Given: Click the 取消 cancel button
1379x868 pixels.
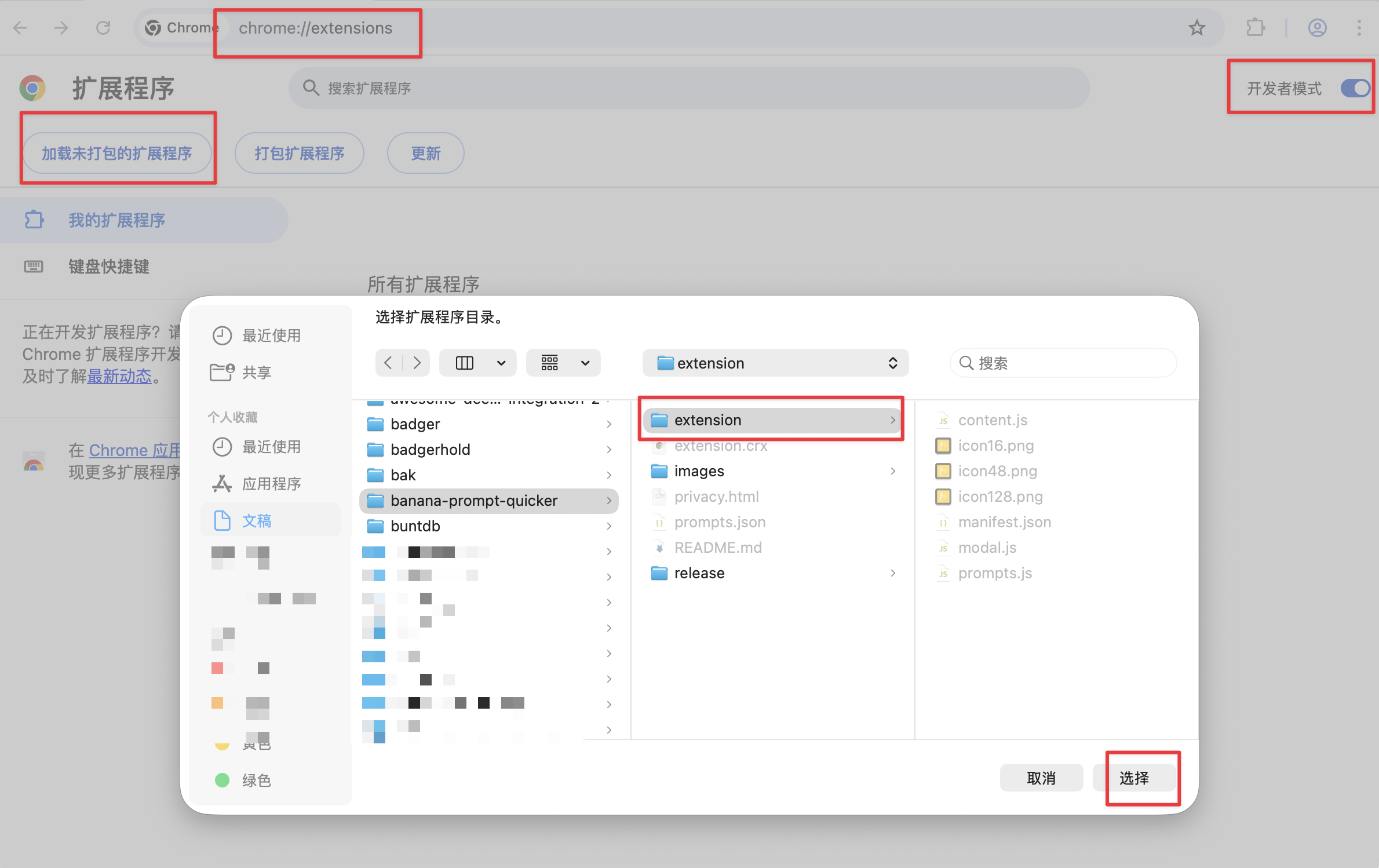Looking at the screenshot, I should [x=1041, y=778].
